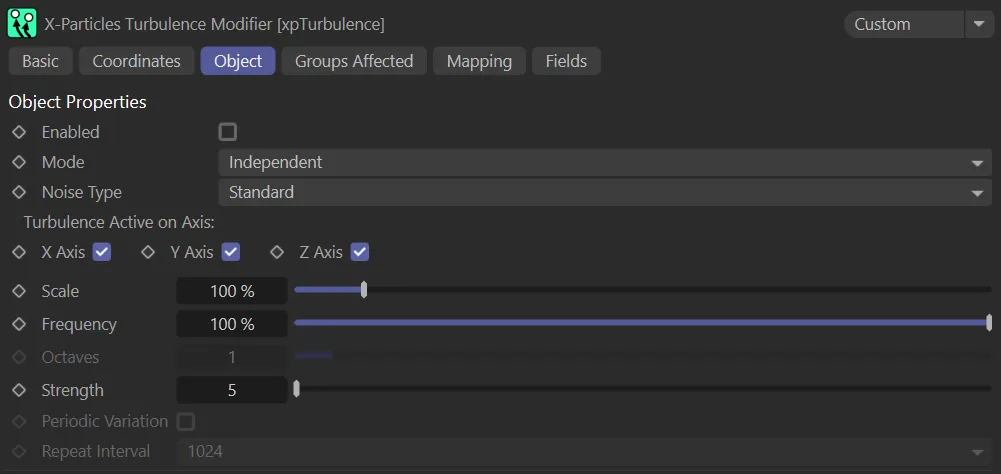Click the keyframe diamond for Scale
The width and height of the screenshot is (1001, 474).
tap(18, 291)
